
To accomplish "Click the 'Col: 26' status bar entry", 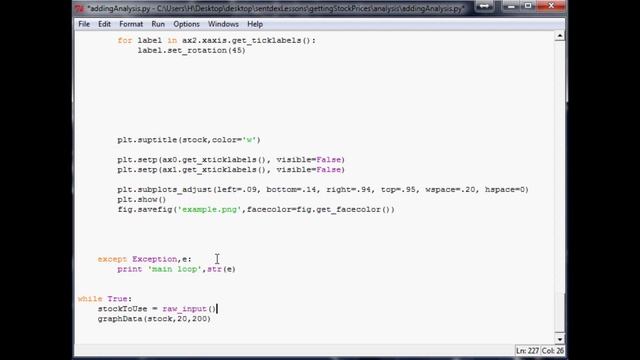I will pyautogui.click(x=553, y=351).
